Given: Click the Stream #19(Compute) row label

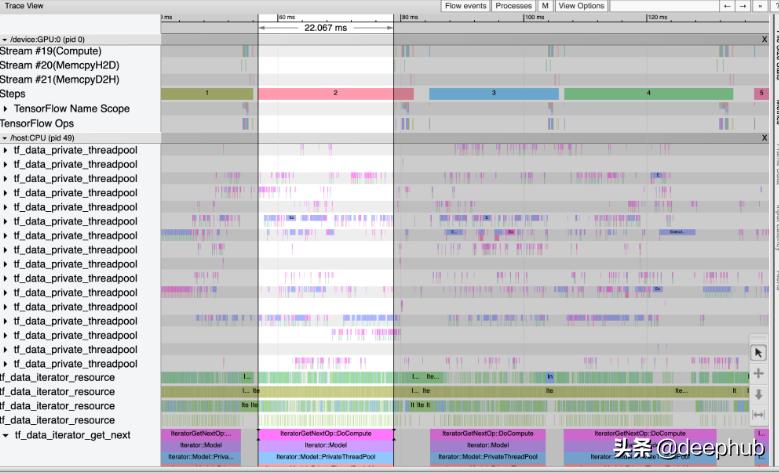Looking at the screenshot, I should point(51,51).
